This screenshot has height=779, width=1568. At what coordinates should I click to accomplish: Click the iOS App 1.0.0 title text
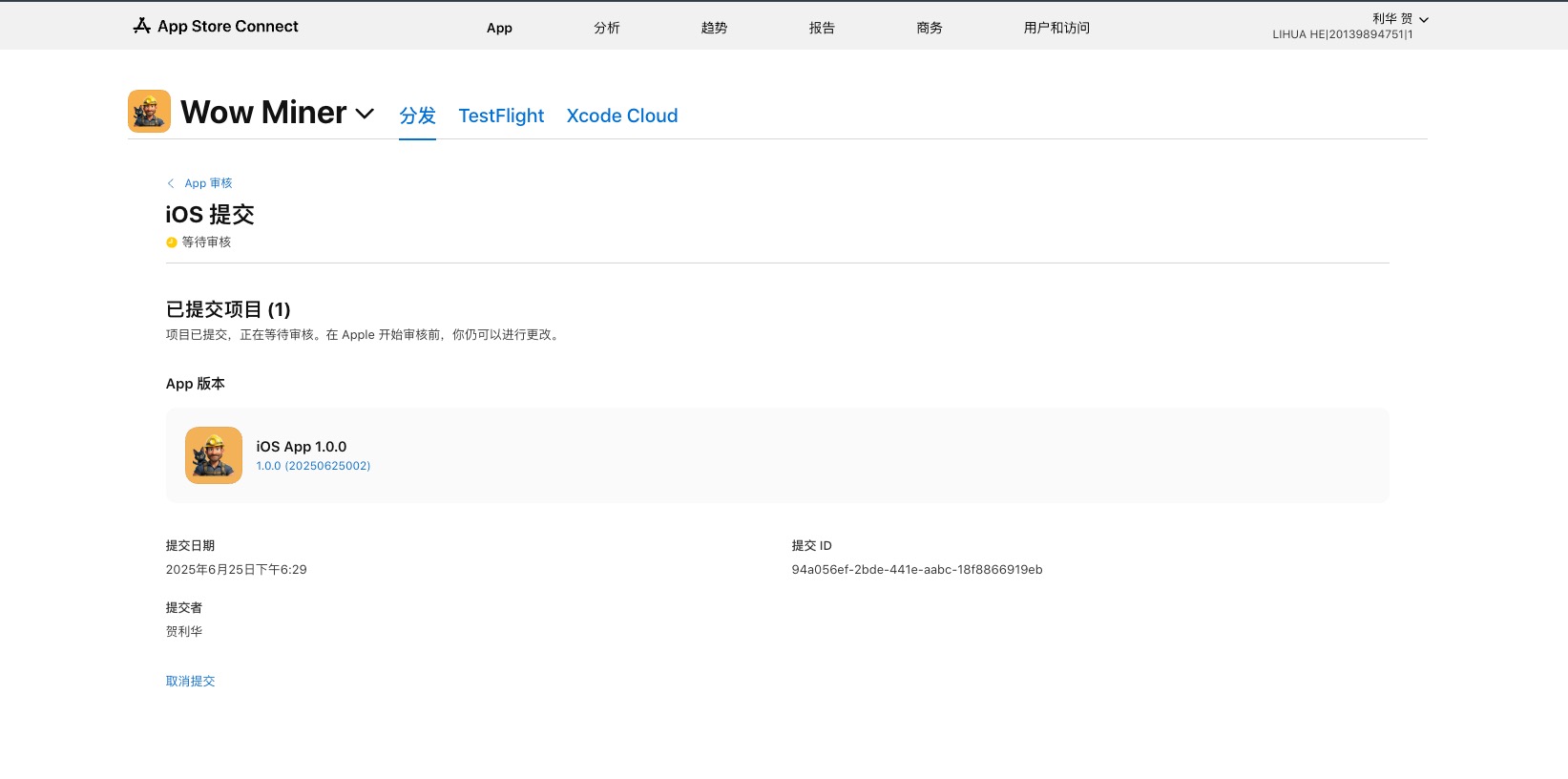coord(302,447)
